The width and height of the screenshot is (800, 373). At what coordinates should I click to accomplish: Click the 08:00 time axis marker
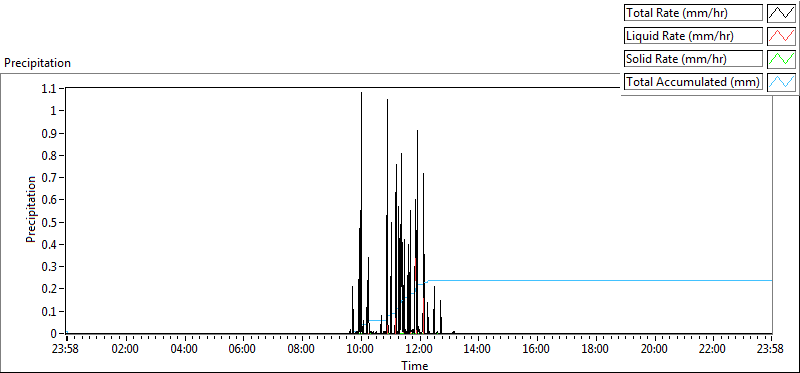(x=303, y=350)
